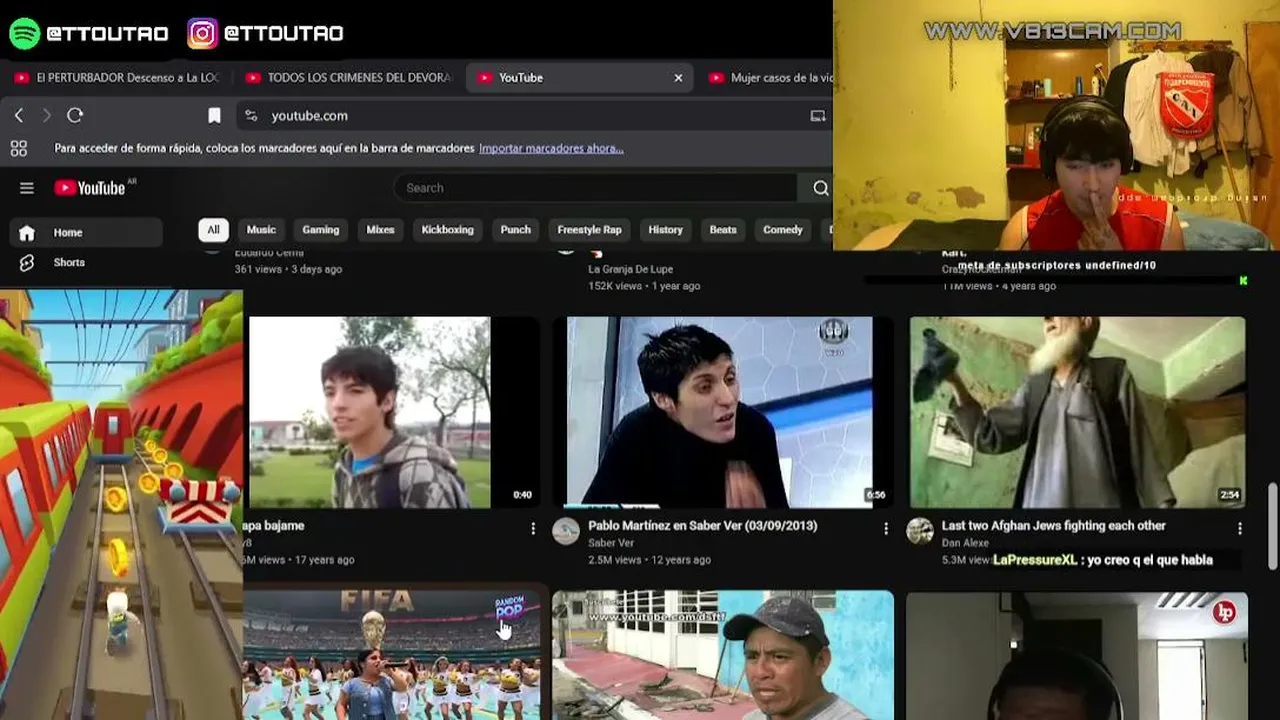Switch to 'TODOS LOS CRIMENES DEL DEVORA' tab

pos(349,78)
